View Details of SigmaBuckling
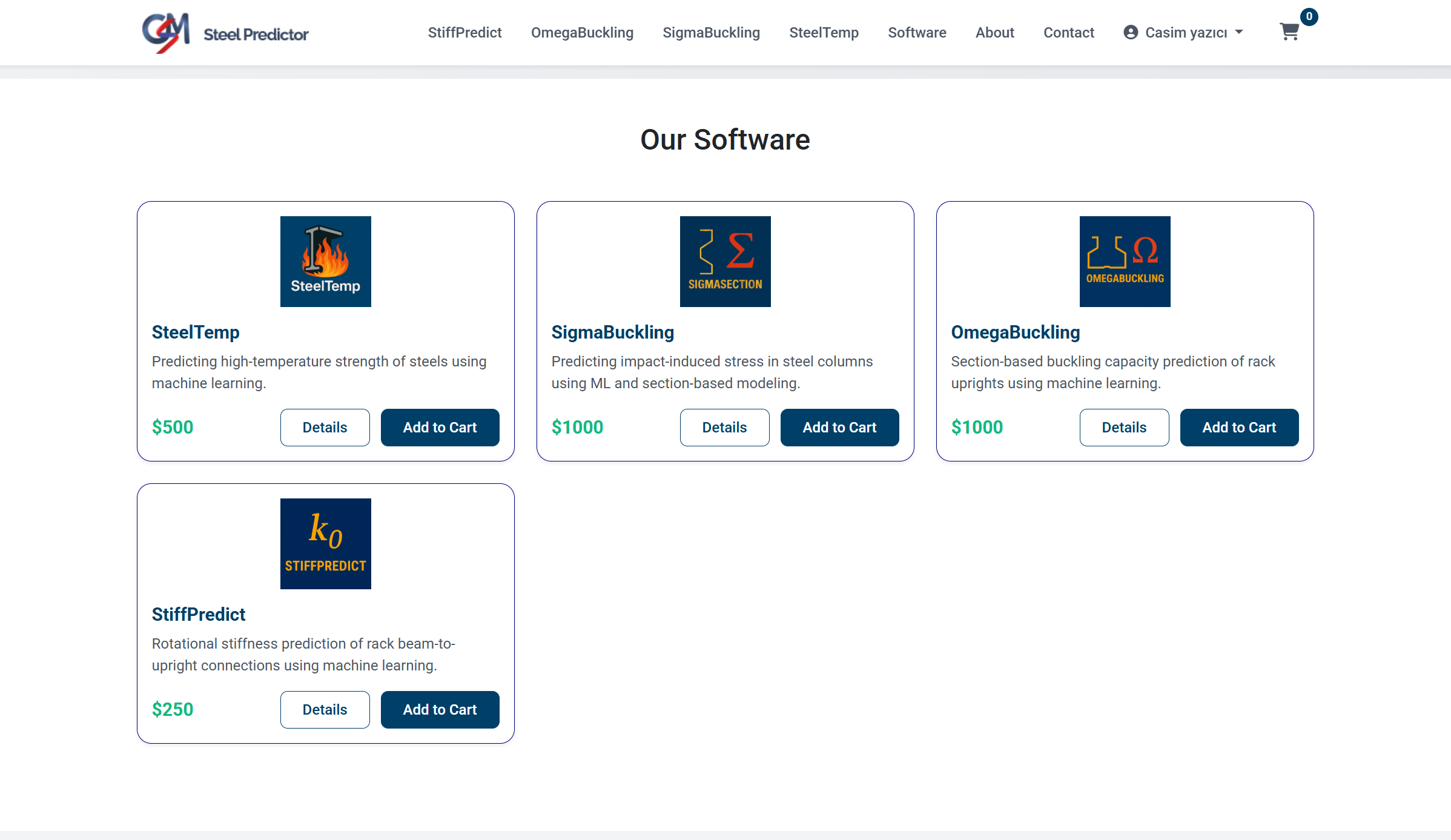1451x840 pixels. (724, 427)
